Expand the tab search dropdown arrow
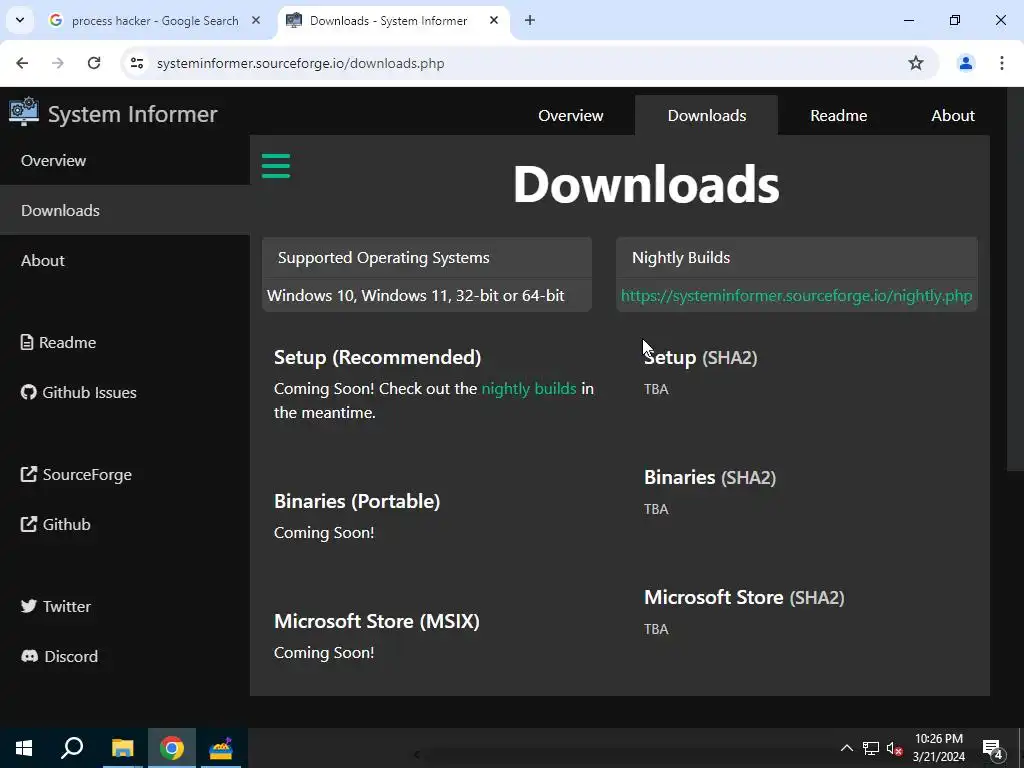This screenshot has height=768, width=1024. point(20,20)
